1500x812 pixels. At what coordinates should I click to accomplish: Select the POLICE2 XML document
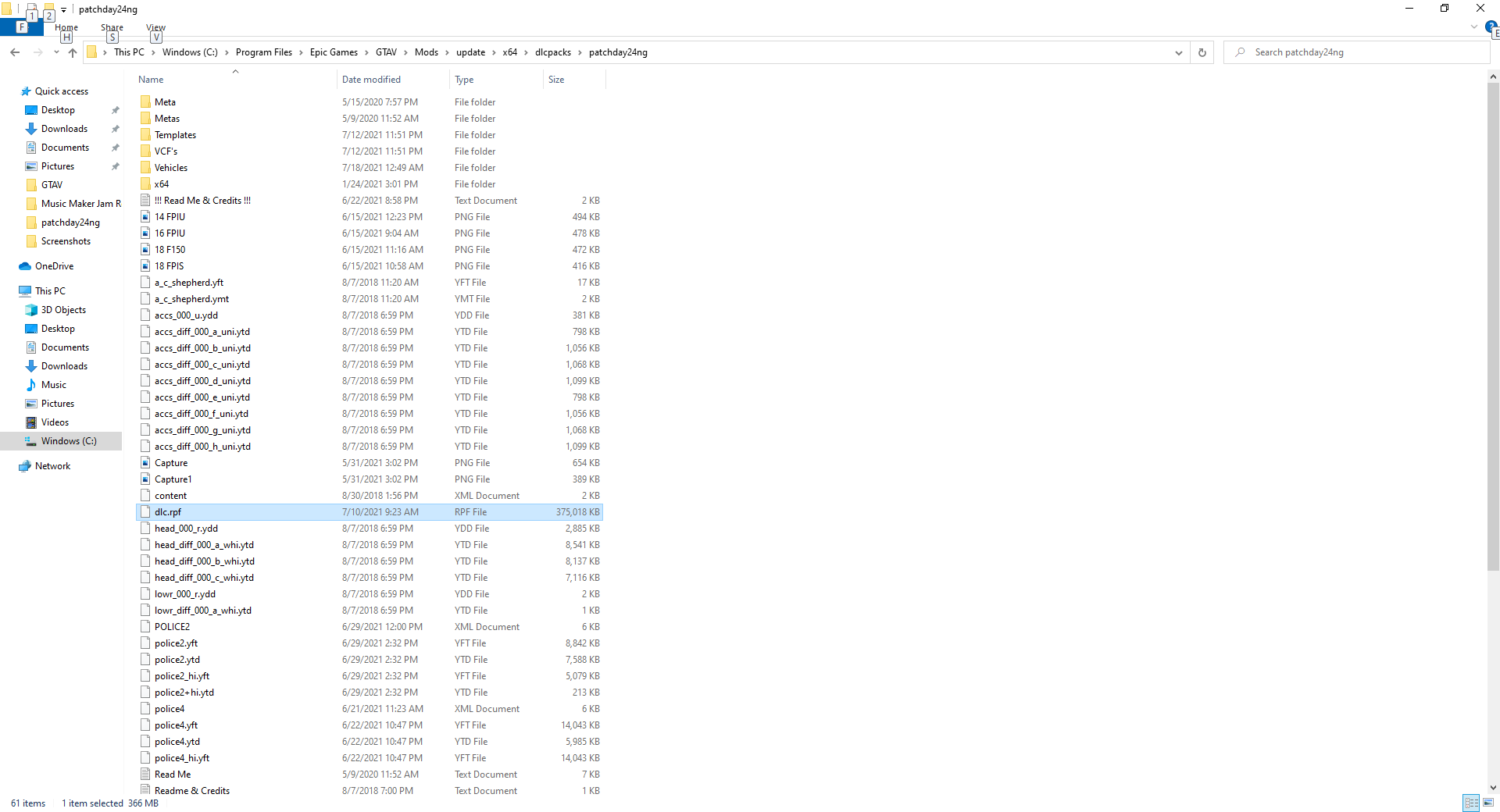point(369,627)
